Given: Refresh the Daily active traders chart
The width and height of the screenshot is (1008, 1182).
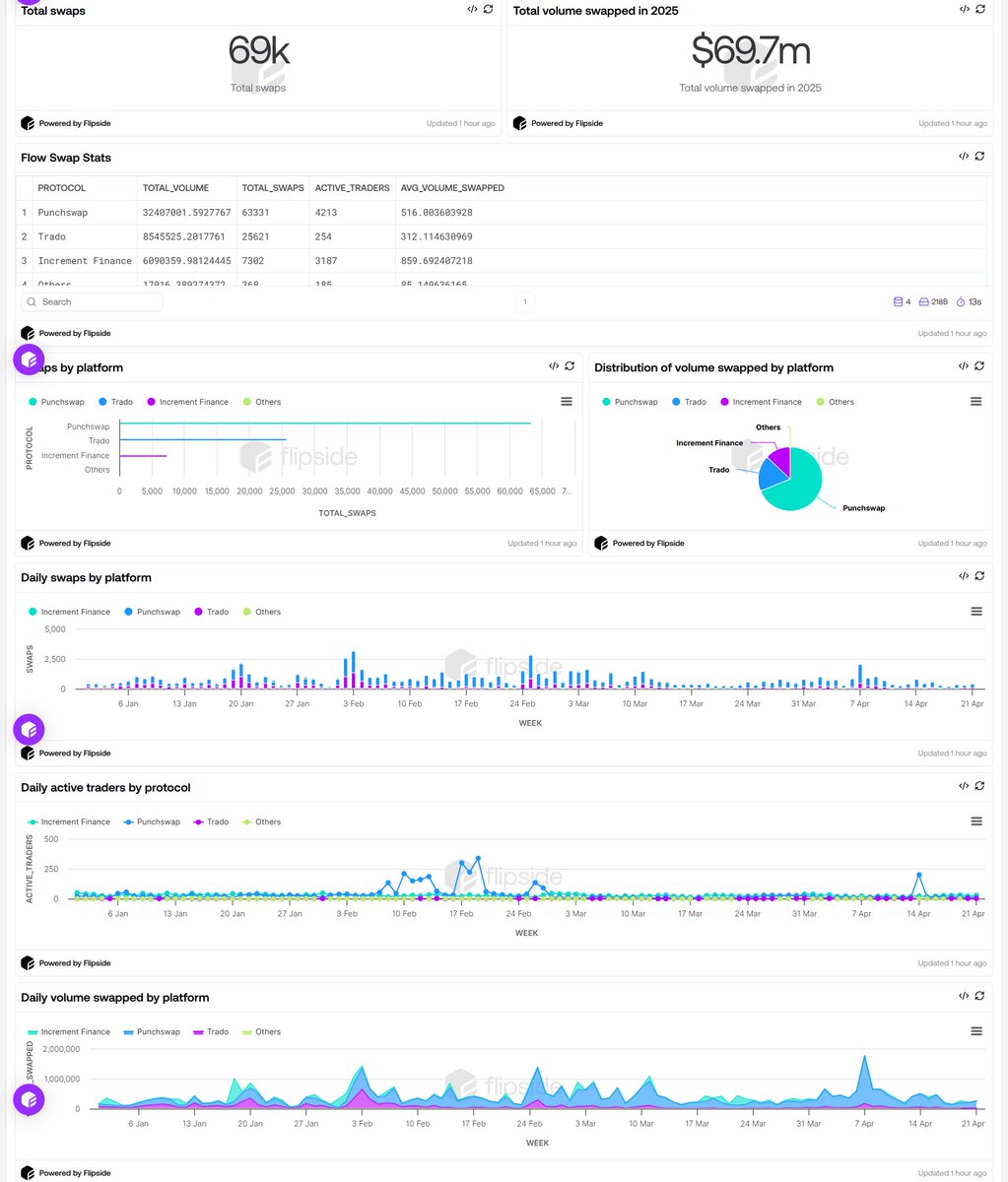Looking at the screenshot, I should coord(978,785).
